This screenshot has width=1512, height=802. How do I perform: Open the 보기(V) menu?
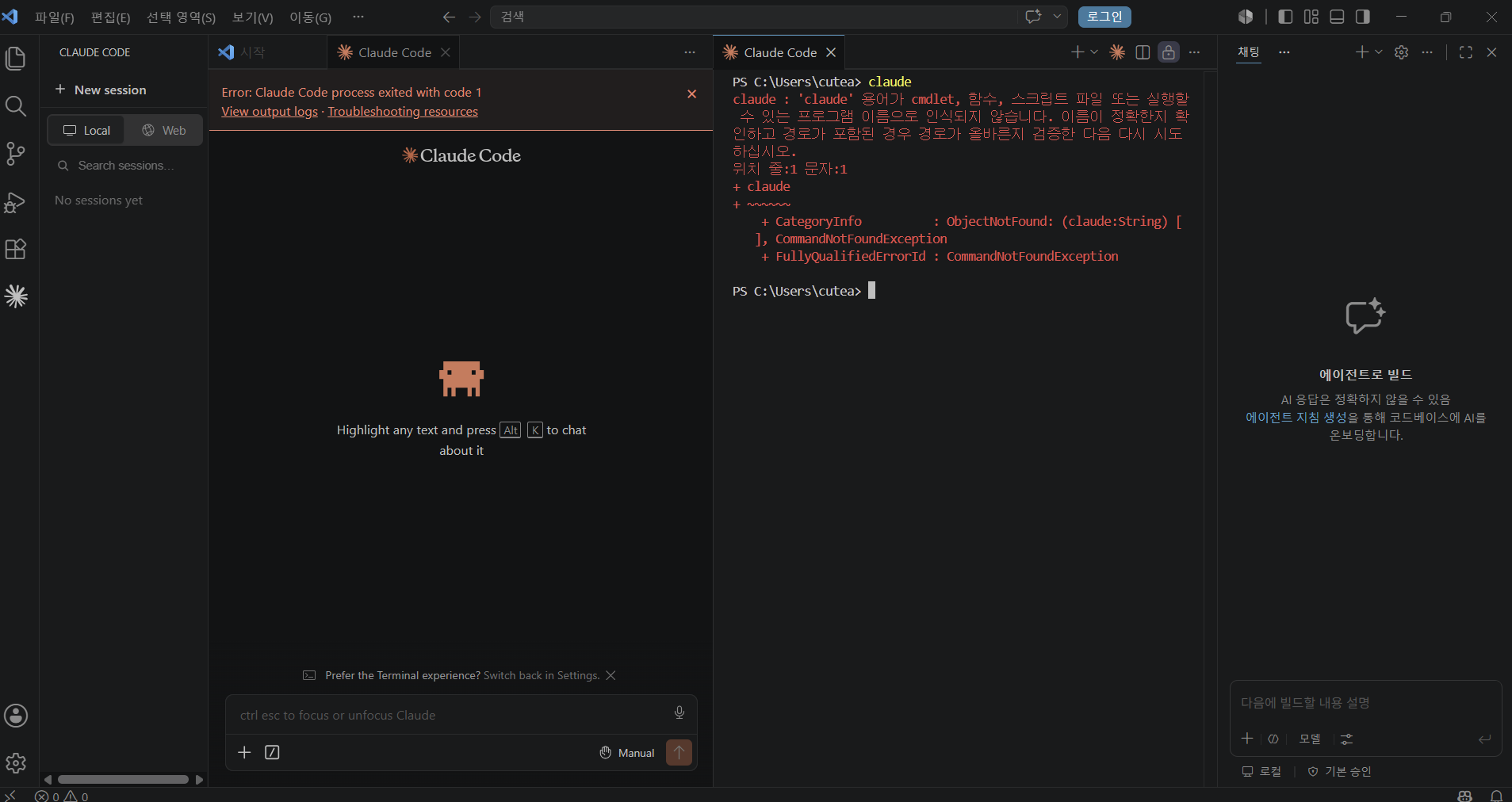252,17
